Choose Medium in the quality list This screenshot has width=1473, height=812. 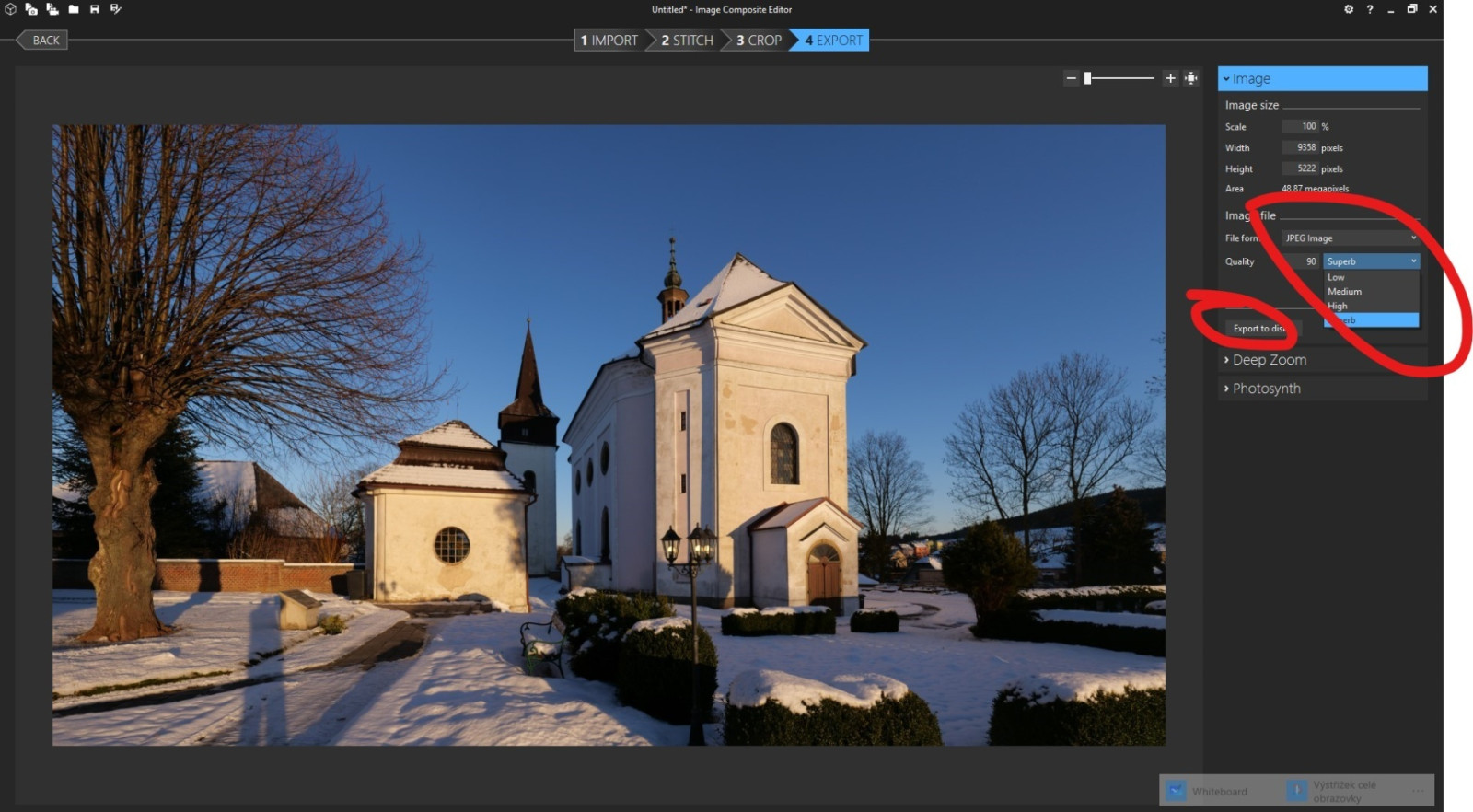click(1345, 292)
